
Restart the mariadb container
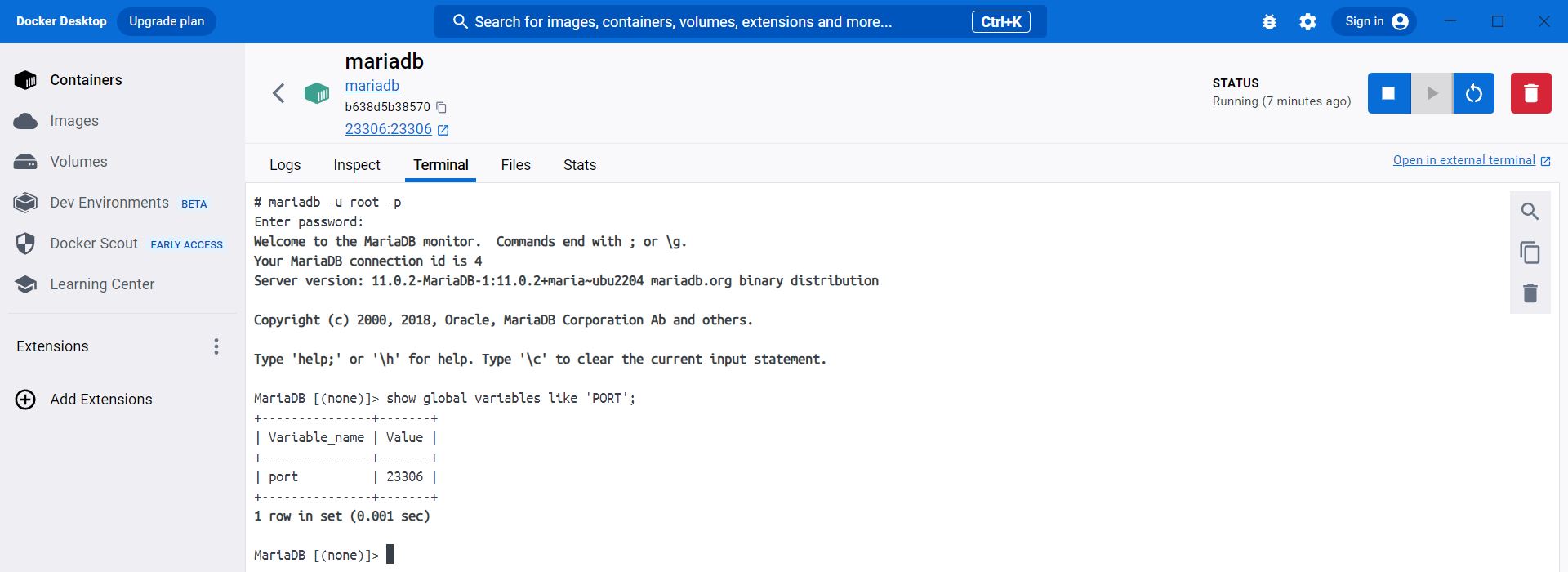(x=1474, y=93)
